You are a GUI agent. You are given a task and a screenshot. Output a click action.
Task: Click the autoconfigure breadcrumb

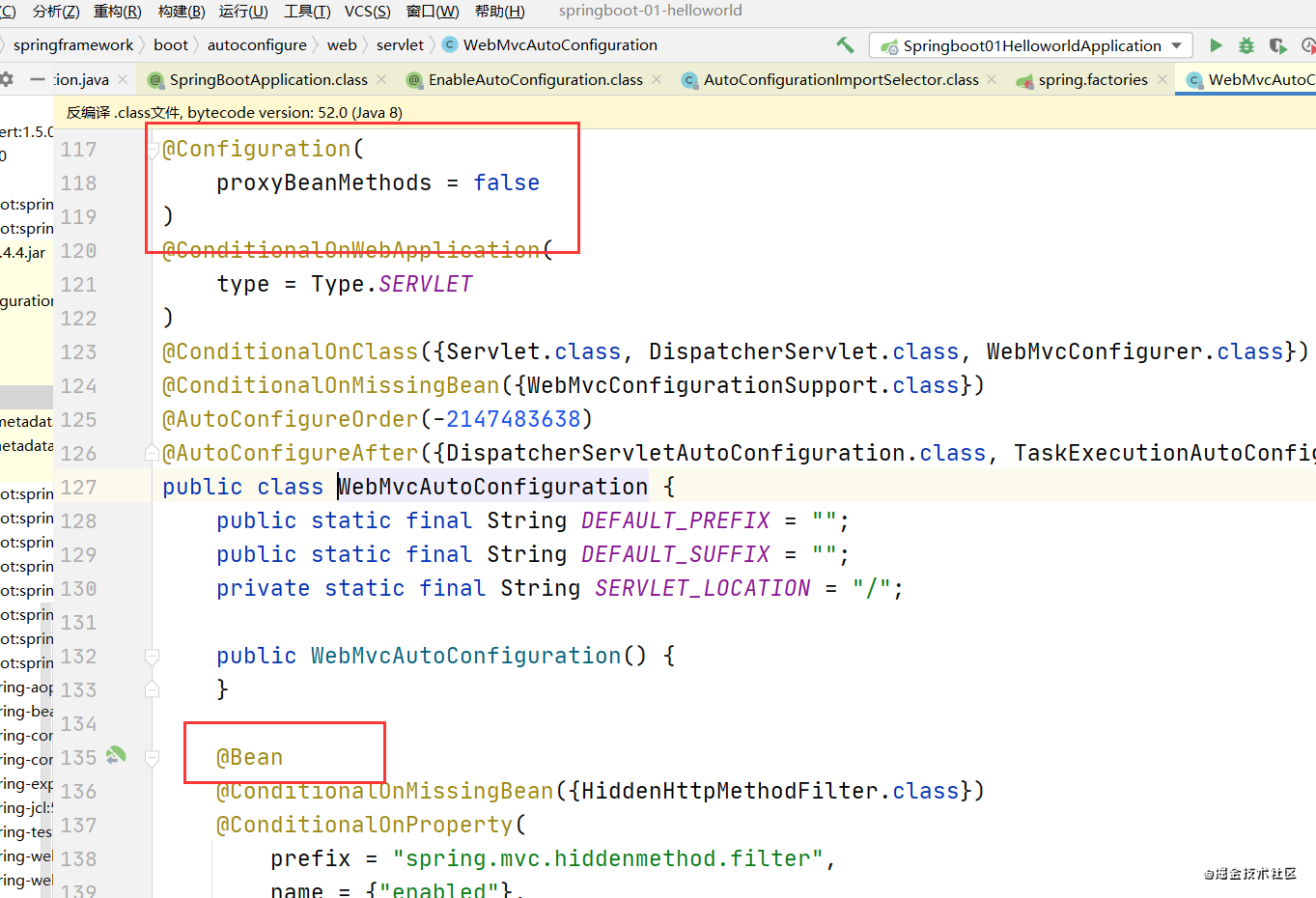257,44
